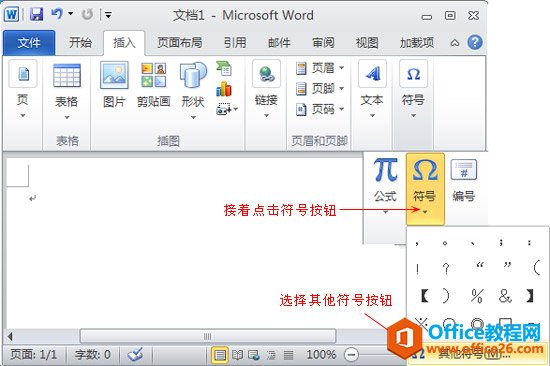550x366 pixels.
Task: Click the Redo icon
Action: 87,15
